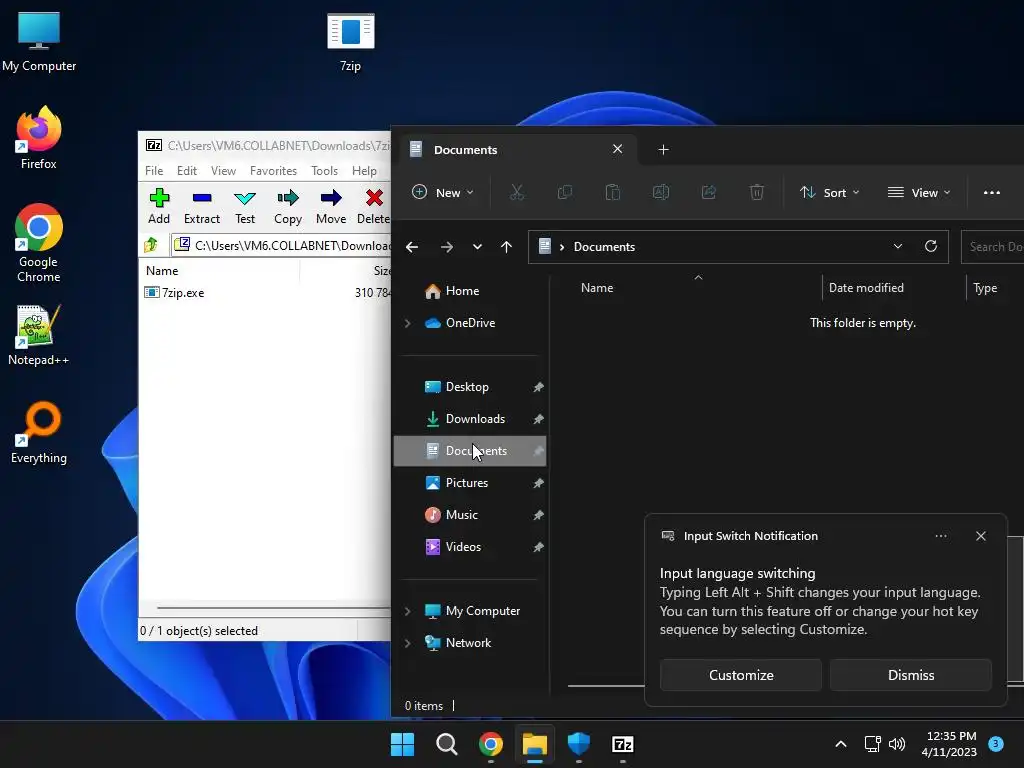Click the Move icon in 7-Zip toolbar
Screen dimensions: 1024x768
coord(331,206)
